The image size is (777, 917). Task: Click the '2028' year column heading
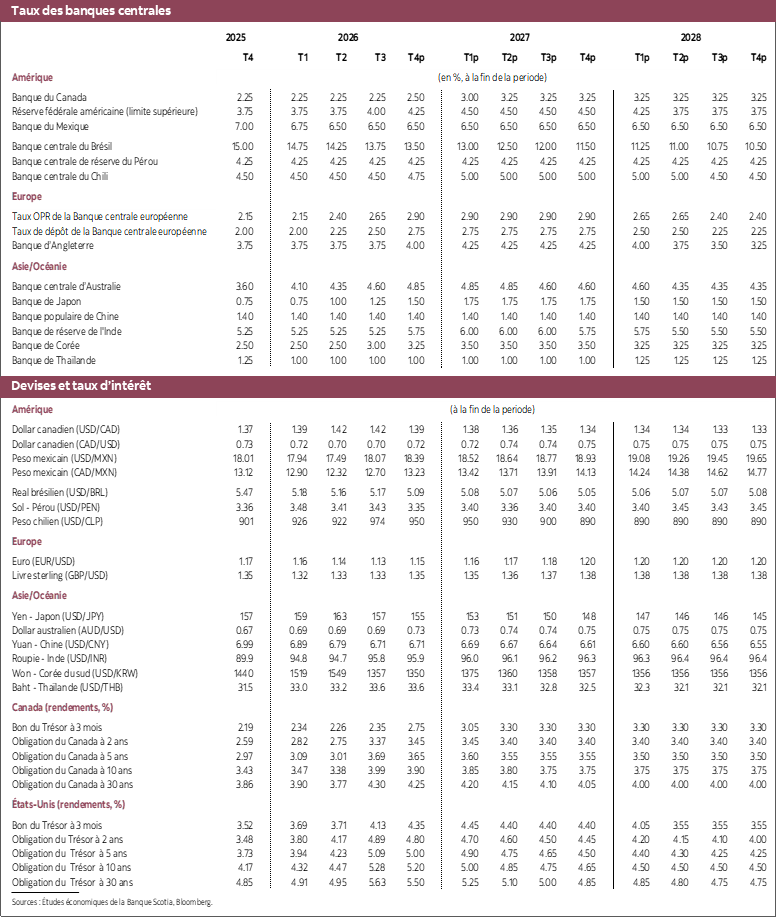click(x=690, y=37)
